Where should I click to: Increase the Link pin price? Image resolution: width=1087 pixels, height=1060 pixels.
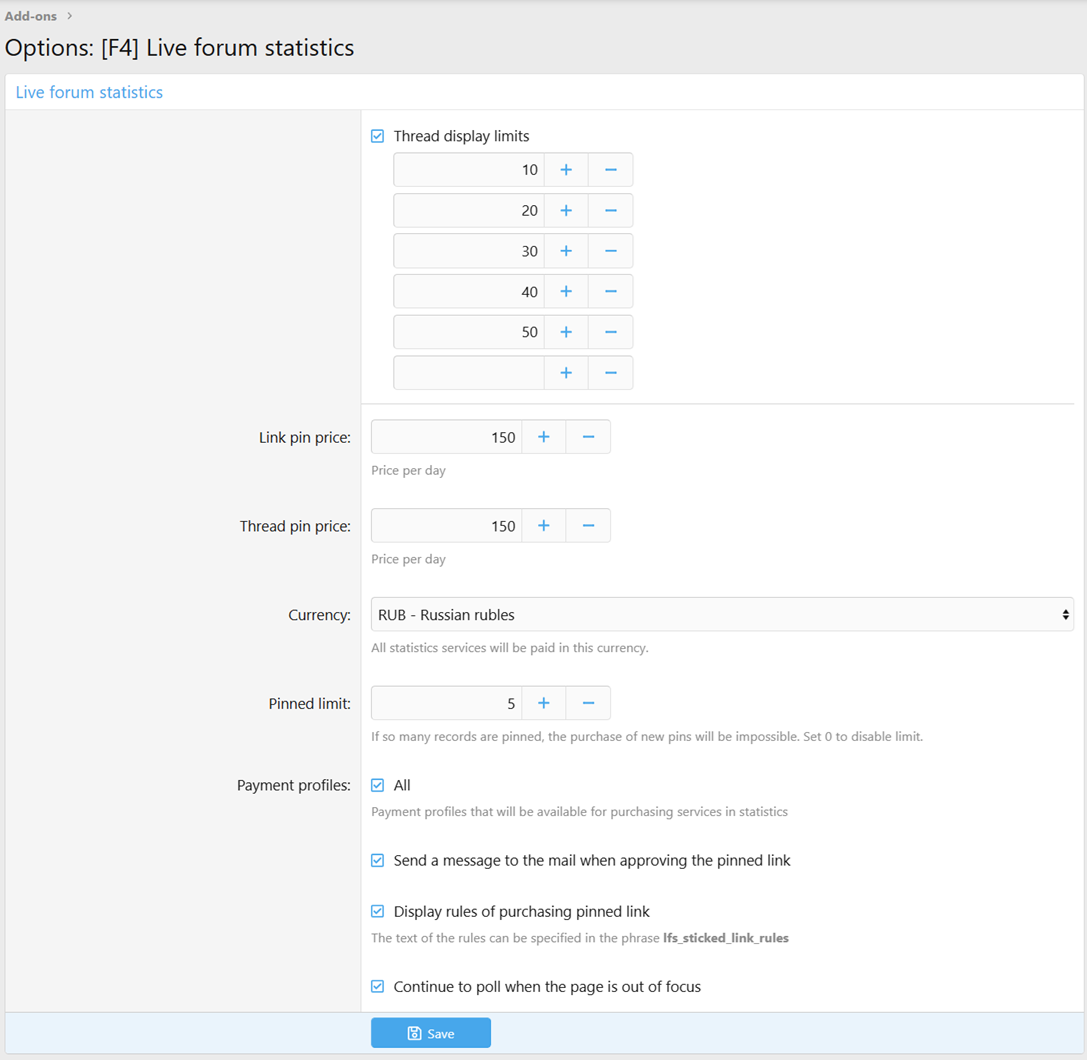click(x=544, y=437)
